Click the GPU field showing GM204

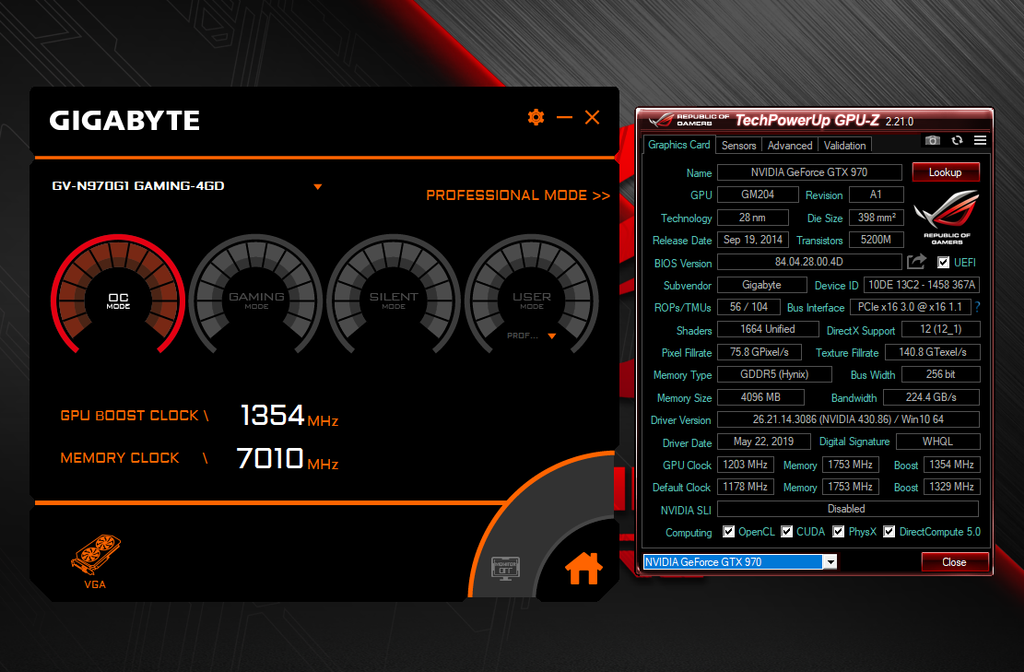(x=758, y=195)
